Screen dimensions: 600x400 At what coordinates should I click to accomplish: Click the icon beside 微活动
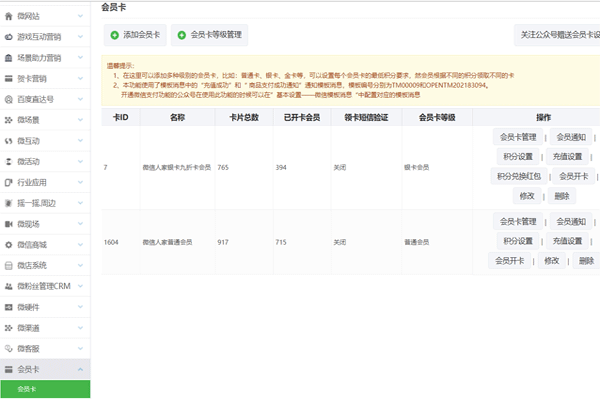8,162
